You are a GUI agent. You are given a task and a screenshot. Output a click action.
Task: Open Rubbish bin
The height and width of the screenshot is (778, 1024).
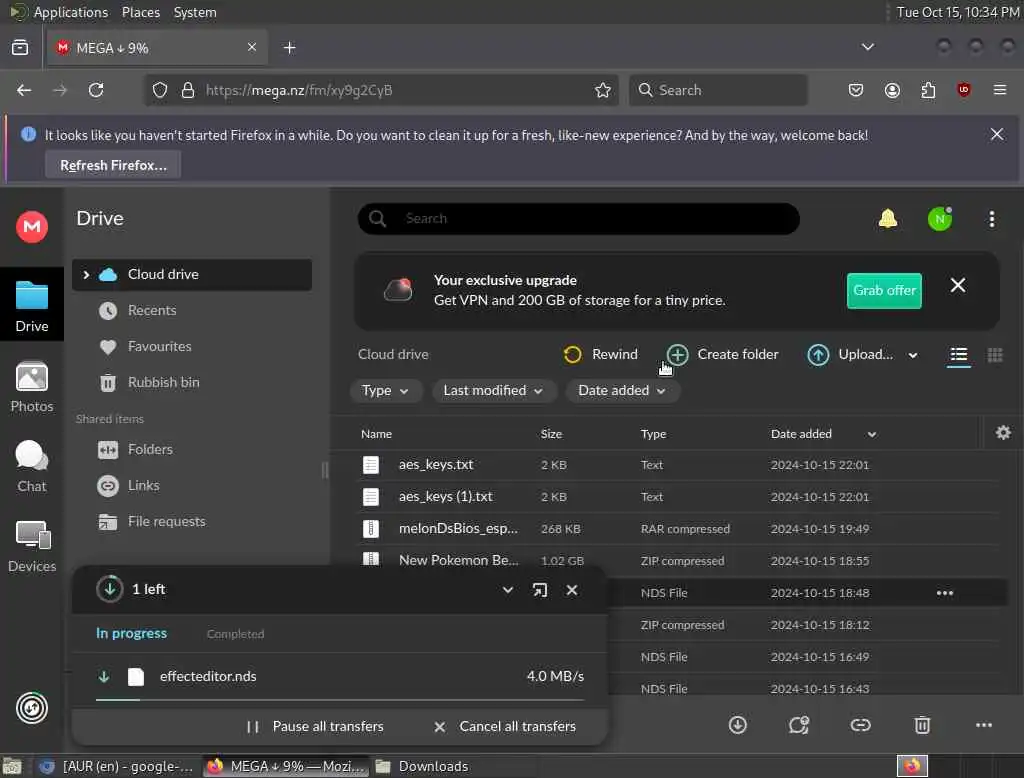pyautogui.click(x=163, y=383)
